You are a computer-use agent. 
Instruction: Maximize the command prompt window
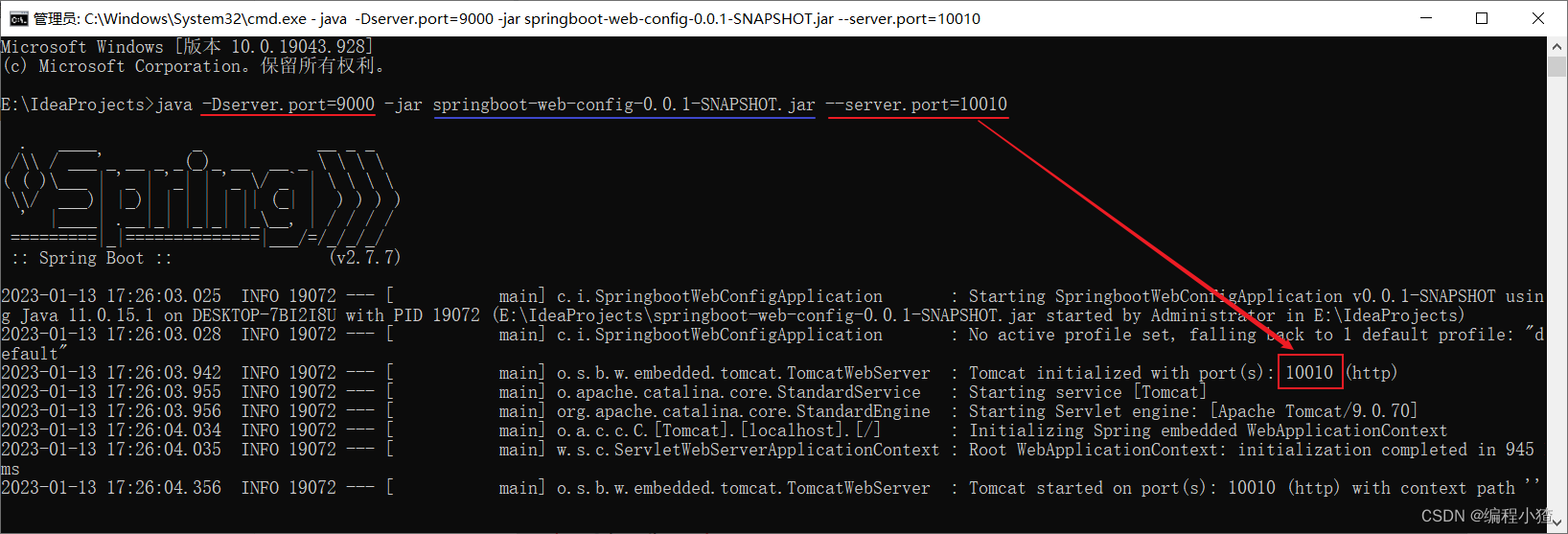tap(1481, 18)
